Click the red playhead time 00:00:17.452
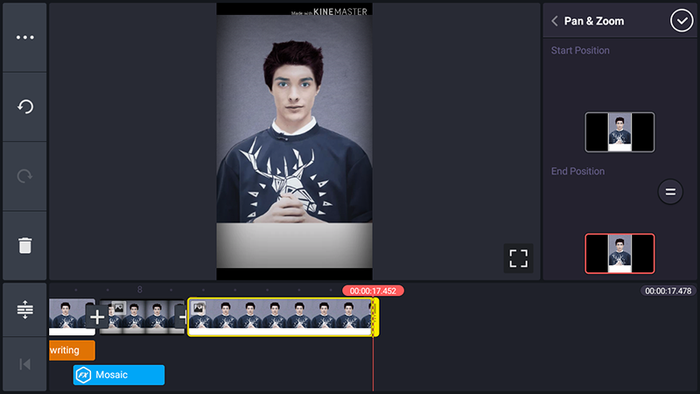700x394 pixels. [373, 291]
